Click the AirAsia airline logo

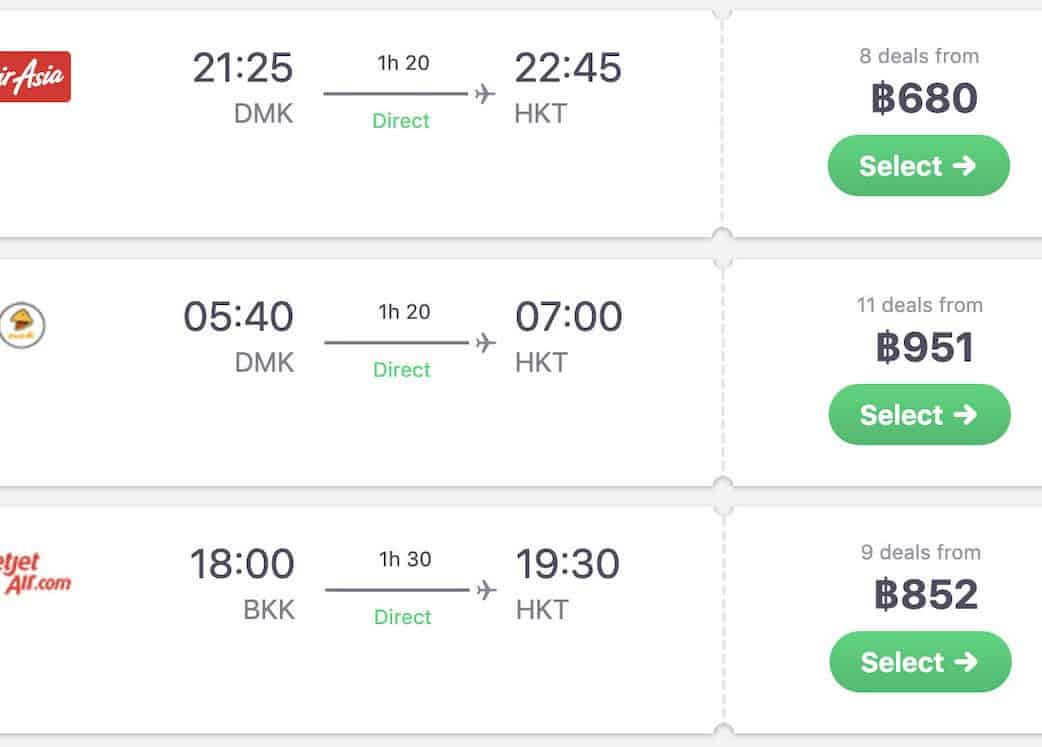coord(35,77)
